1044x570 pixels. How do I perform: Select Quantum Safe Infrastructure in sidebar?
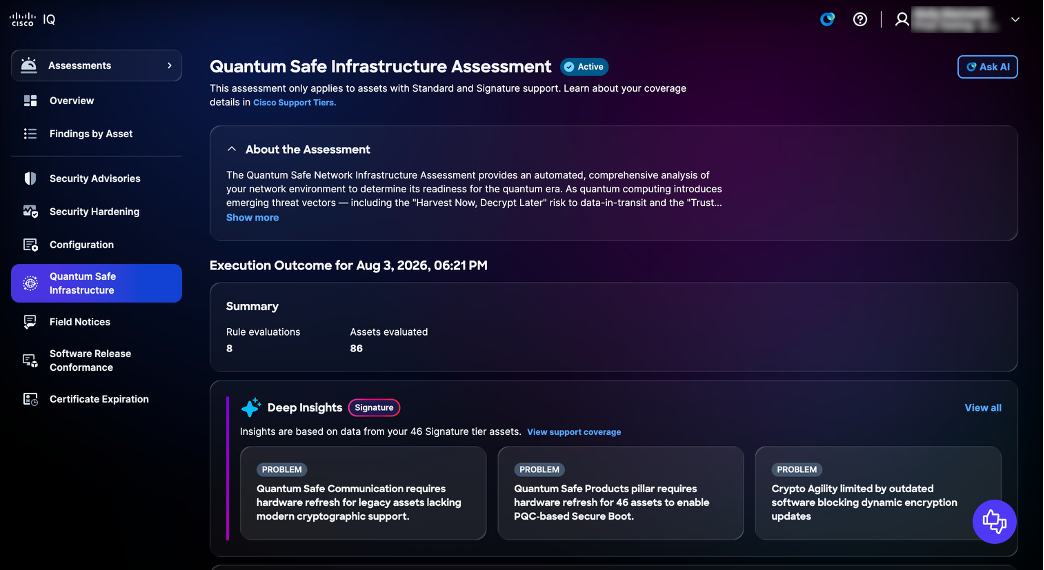click(97, 283)
